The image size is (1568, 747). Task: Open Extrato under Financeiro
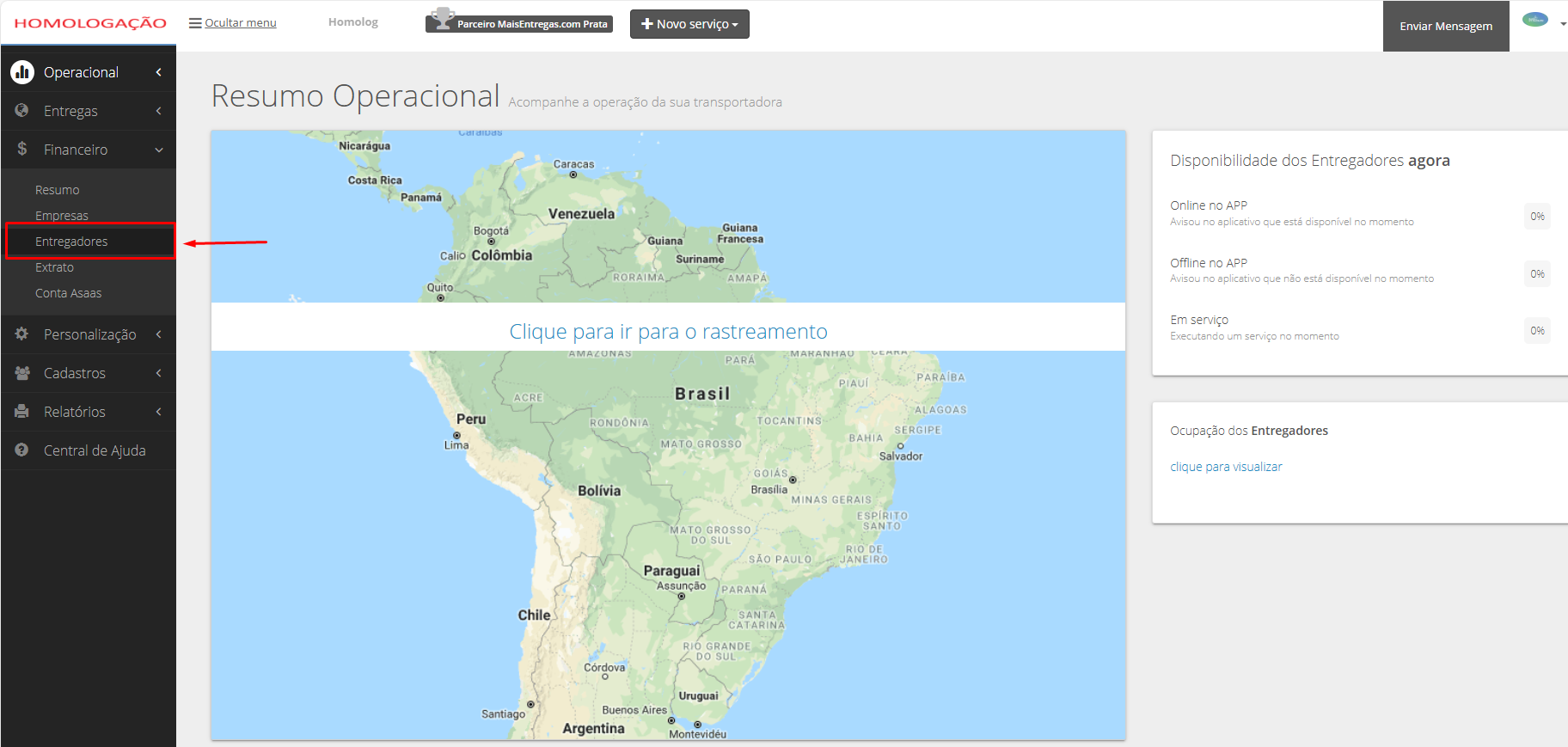click(x=54, y=267)
